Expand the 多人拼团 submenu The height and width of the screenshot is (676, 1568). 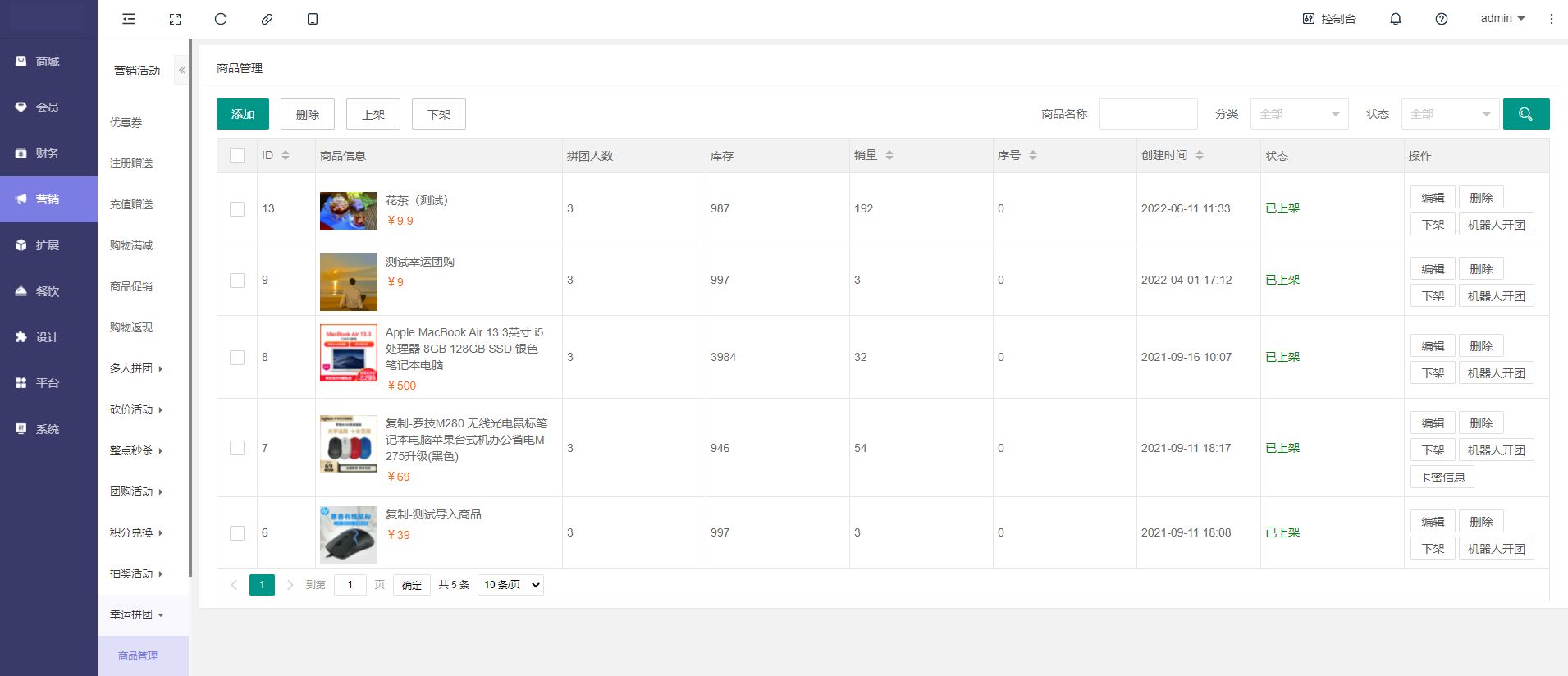[136, 368]
